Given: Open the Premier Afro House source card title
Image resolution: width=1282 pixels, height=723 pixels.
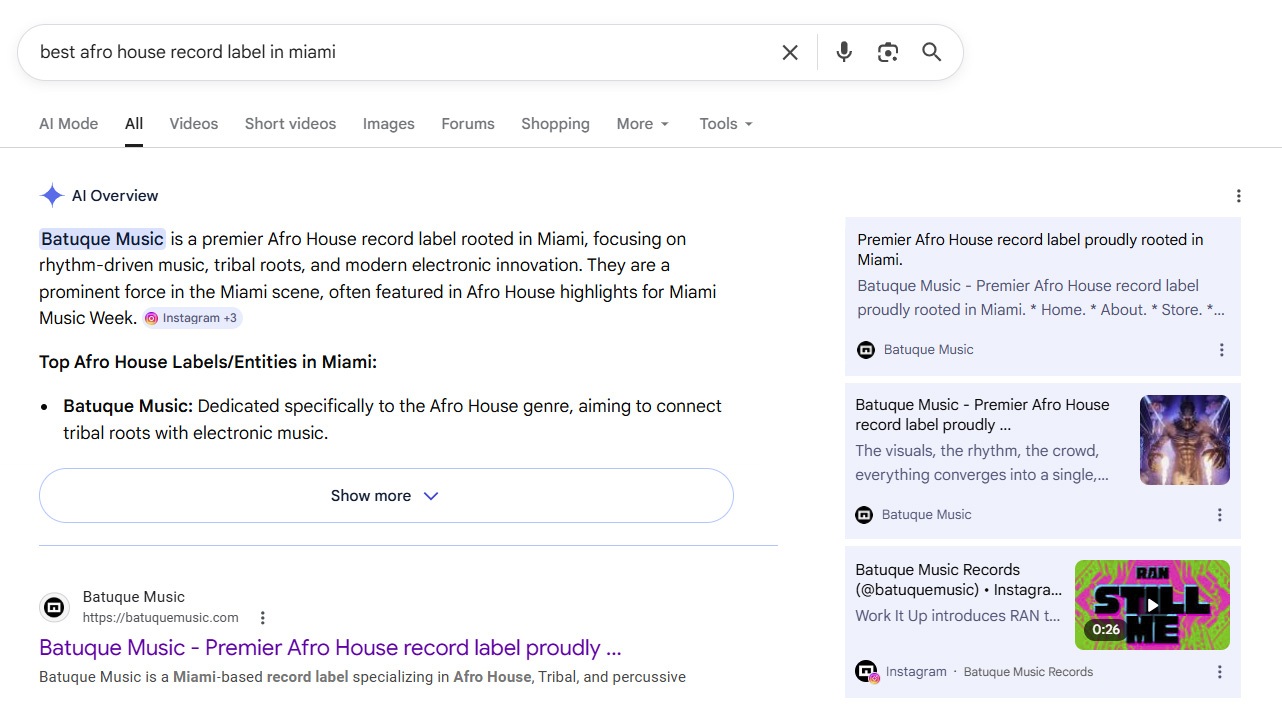Looking at the screenshot, I should 1030,249.
